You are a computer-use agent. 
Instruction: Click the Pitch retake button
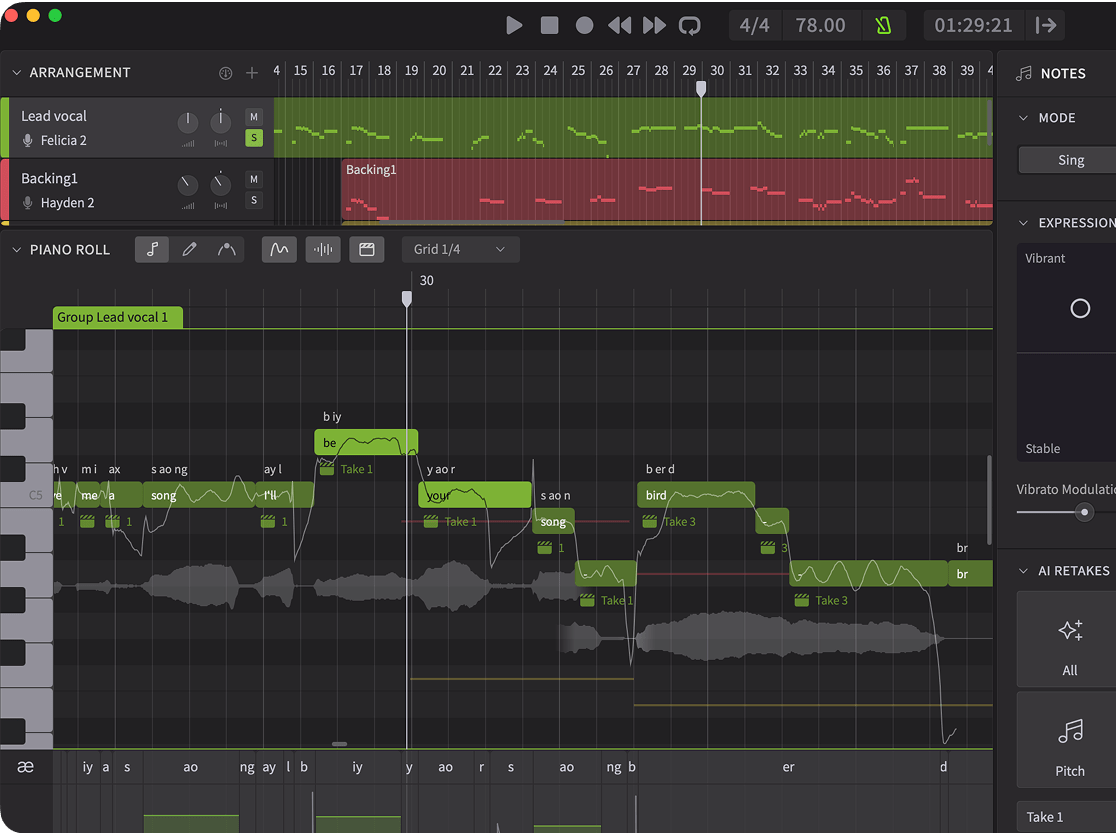1069,741
